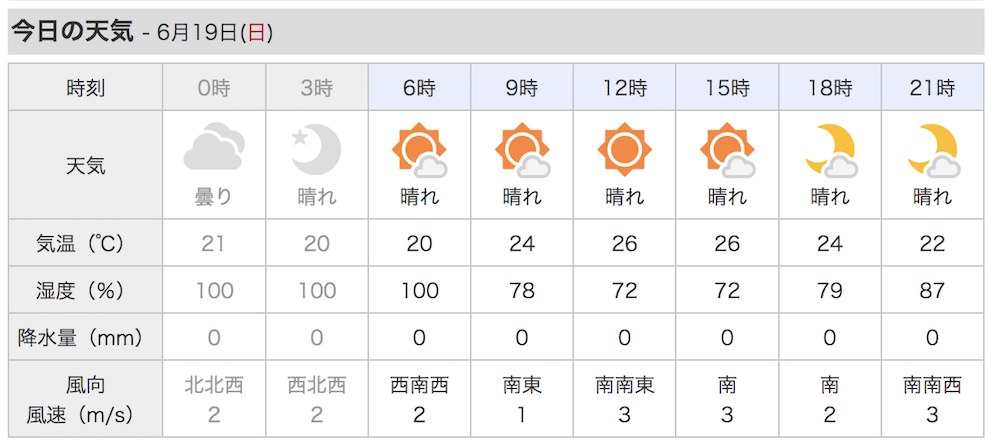The width and height of the screenshot is (1000, 444).
Task: Click the cloudy icon at 0時
Action: click(x=214, y=149)
